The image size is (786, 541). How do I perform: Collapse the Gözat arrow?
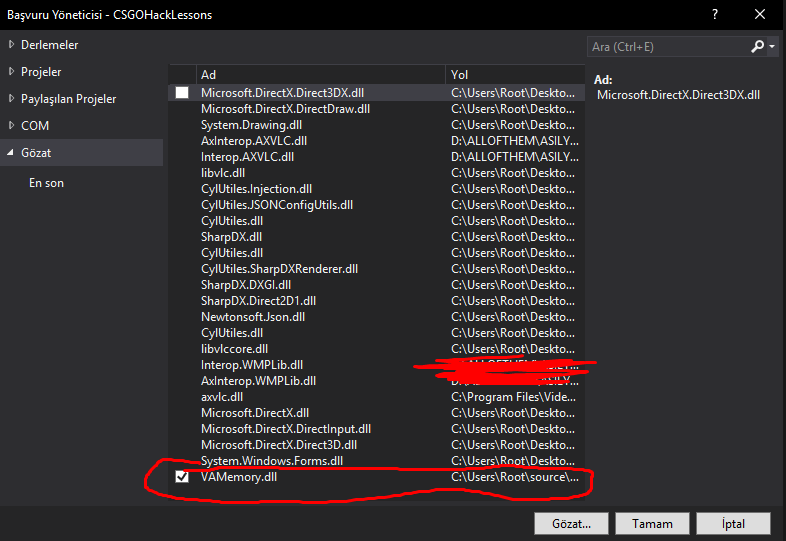pos(11,152)
